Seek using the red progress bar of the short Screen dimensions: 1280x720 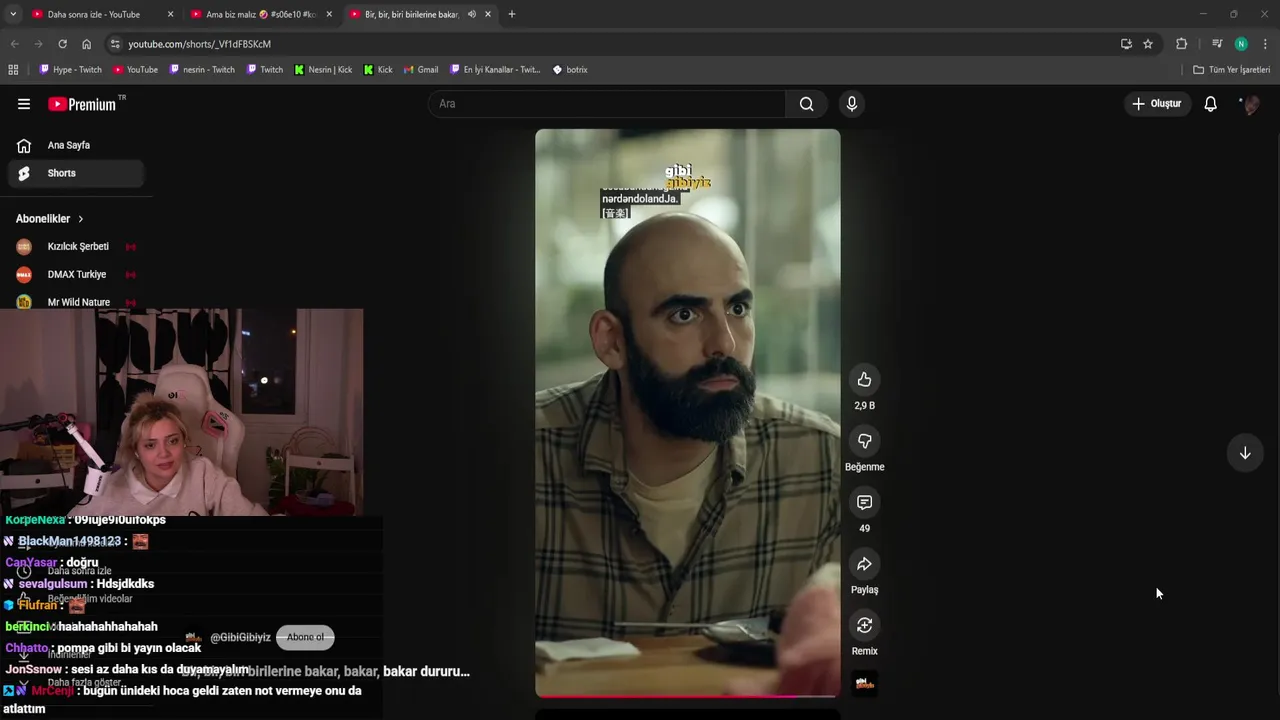(688, 696)
